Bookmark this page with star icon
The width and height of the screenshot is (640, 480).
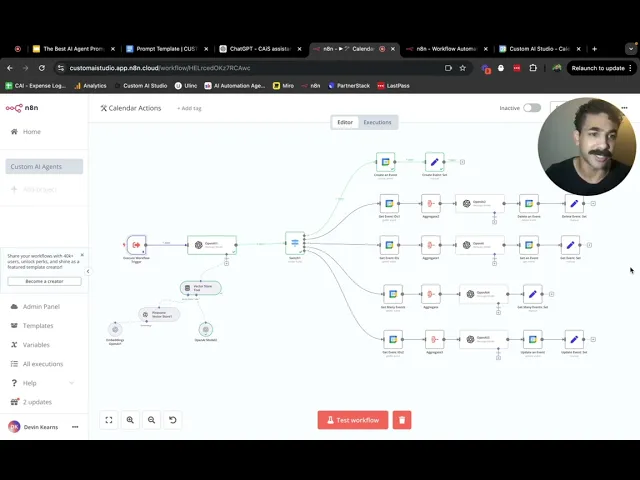coord(462,68)
